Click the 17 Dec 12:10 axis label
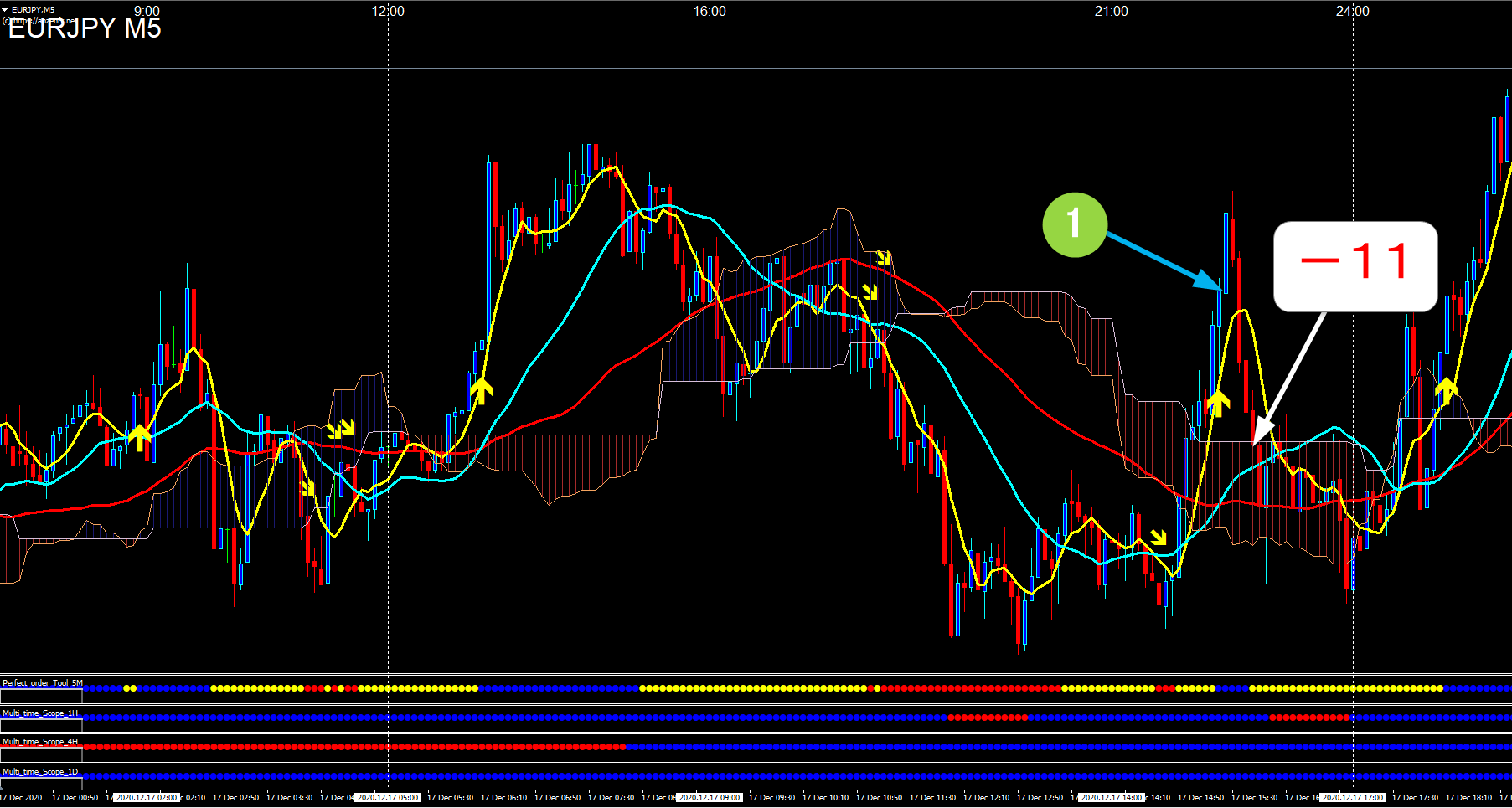The height and width of the screenshot is (808, 1512). [x=986, y=798]
